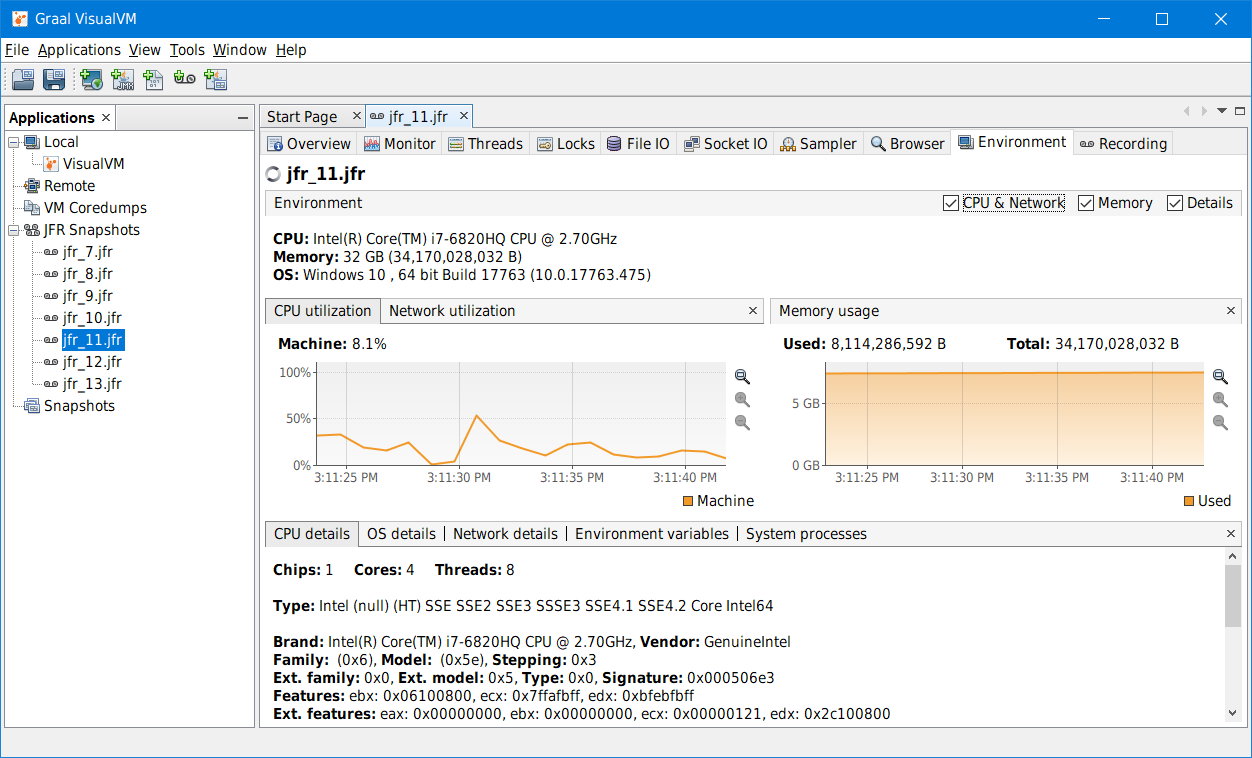Select jfr_12.jfr in the snapshots tree
1252x758 pixels.
[92, 362]
